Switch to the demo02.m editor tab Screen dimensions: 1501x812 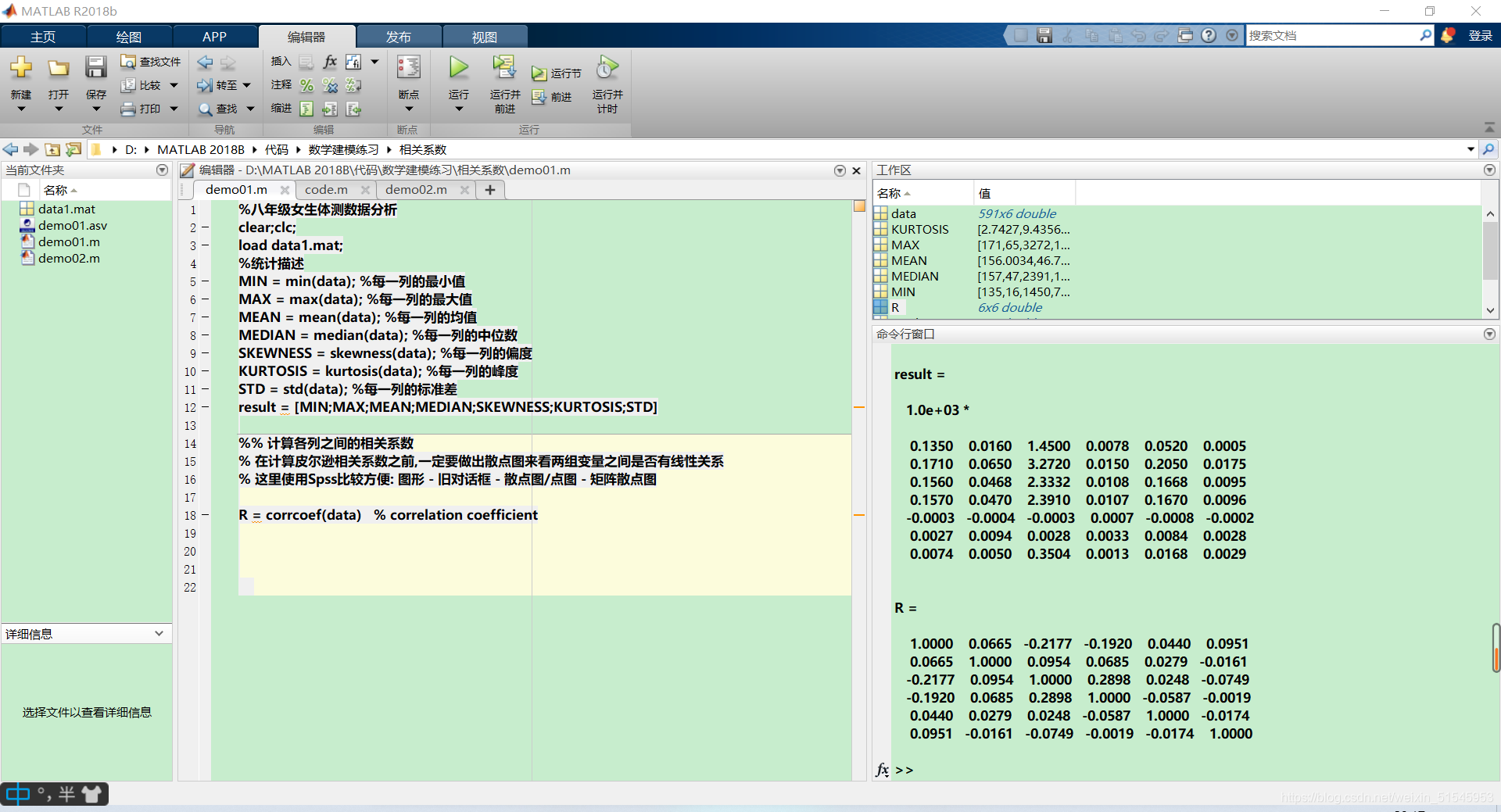click(x=417, y=190)
